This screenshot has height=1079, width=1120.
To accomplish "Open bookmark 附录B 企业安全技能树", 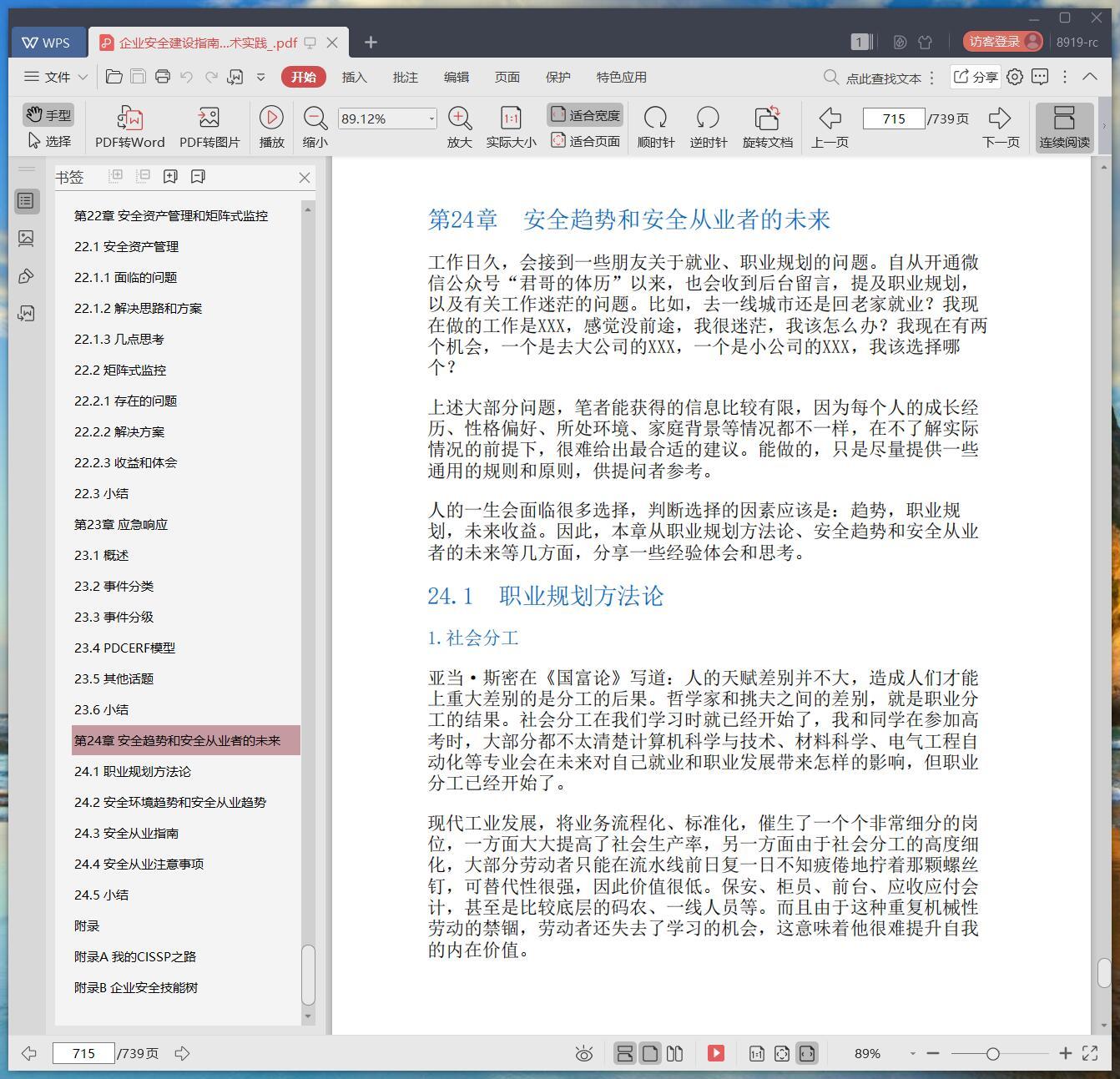I will click(136, 988).
